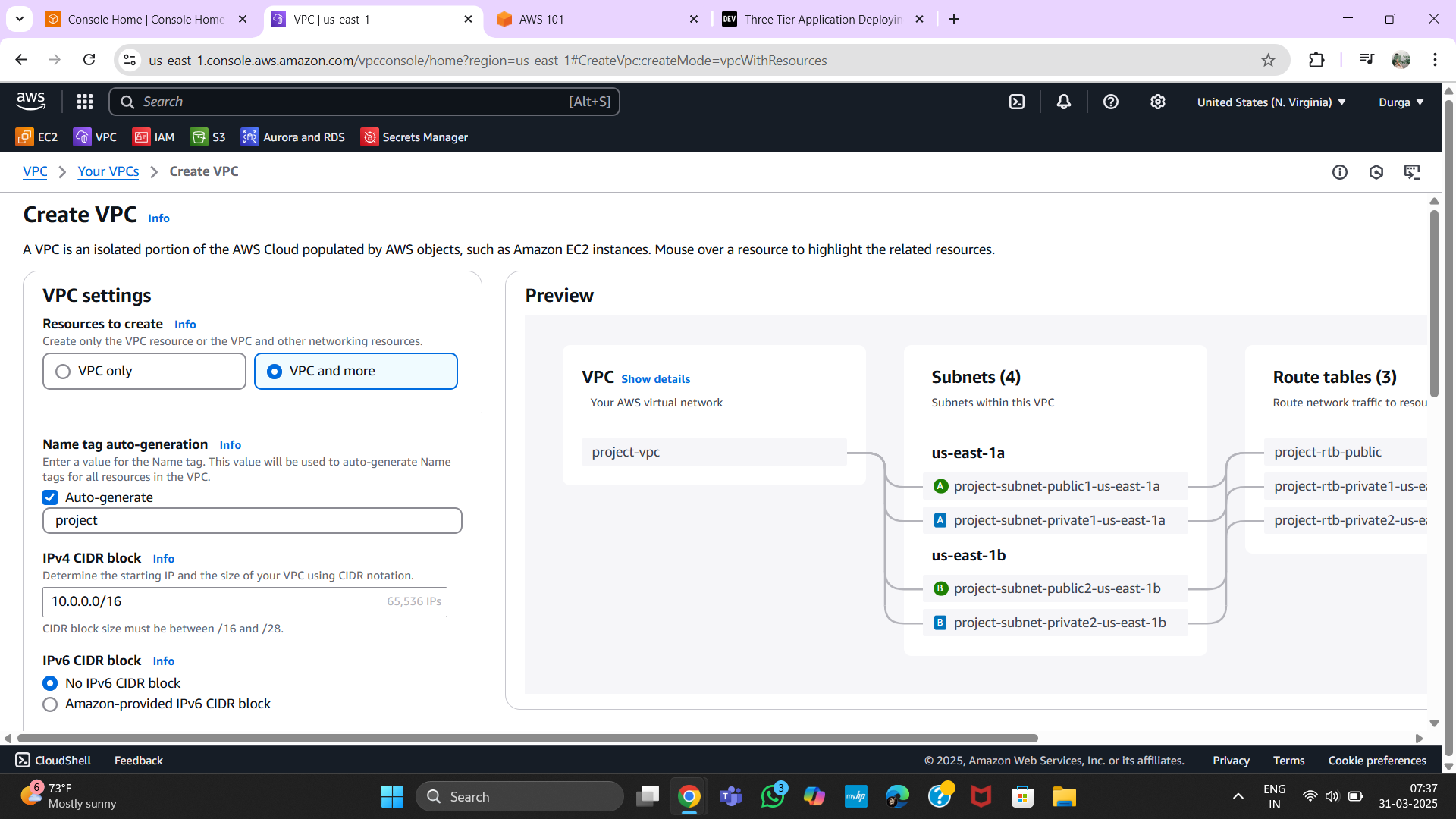1456x819 pixels.
Task: Open Cookie preferences in the footer
Action: click(x=1377, y=760)
